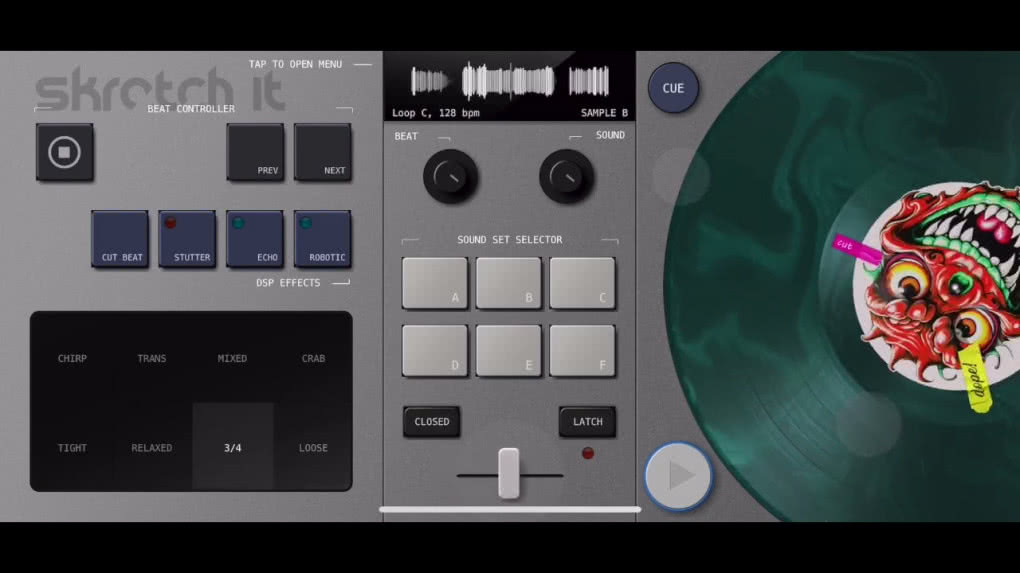Image resolution: width=1020 pixels, height=573 pixels.
Task: Skip to next beat with NEXT
Action: coord(323,152)
